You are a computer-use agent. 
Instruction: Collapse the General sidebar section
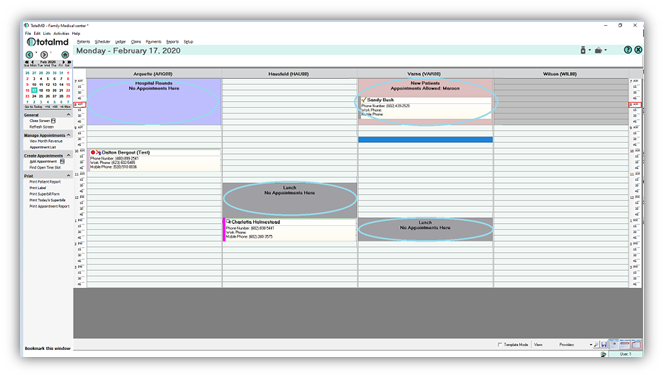point(68,115)
